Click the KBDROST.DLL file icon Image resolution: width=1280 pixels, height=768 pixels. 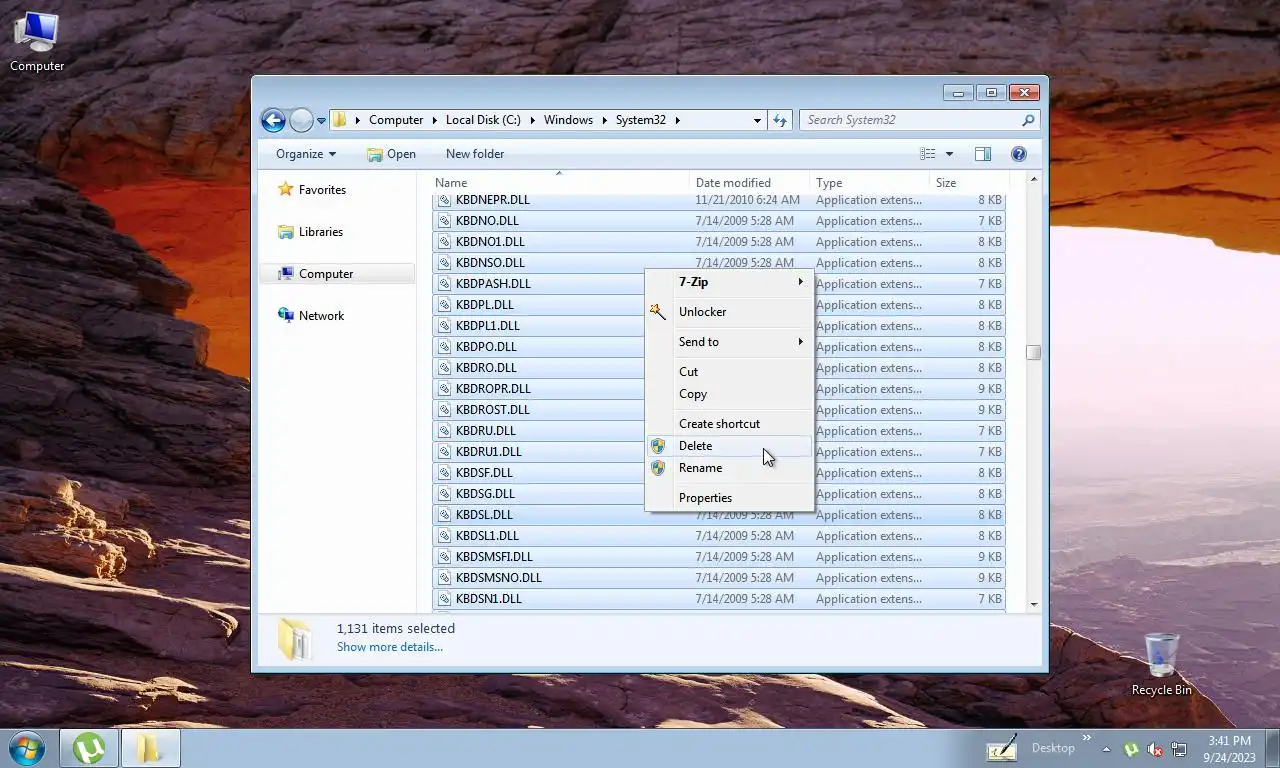[445, 410]
